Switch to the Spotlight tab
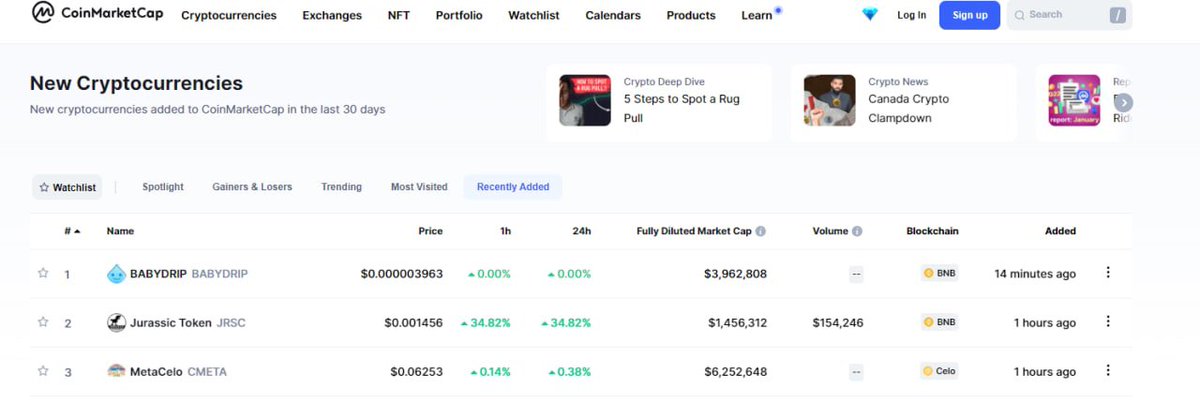The height and width of the screenshot is (403, 1200). click(163, 187)
